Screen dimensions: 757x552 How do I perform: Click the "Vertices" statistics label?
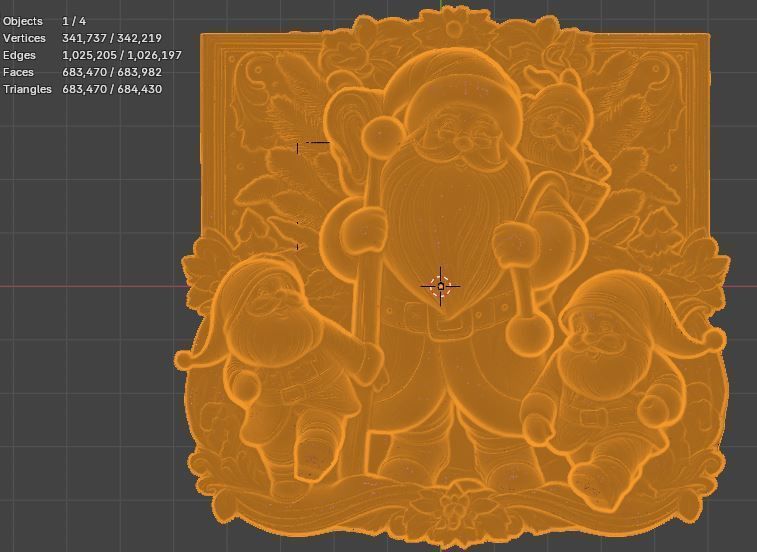[x=24, y=38]
